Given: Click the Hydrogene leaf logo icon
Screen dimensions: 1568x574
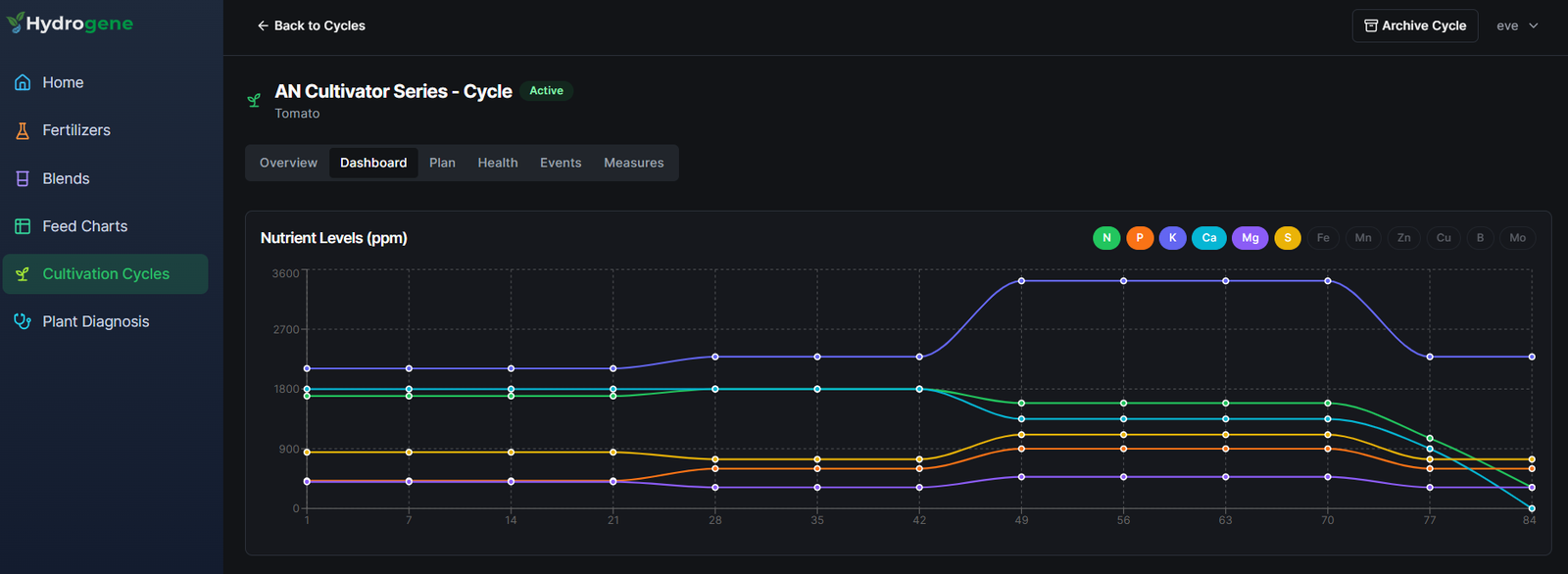Looking at the screenshot, I should pyautogui.click(x=16, y=23).
